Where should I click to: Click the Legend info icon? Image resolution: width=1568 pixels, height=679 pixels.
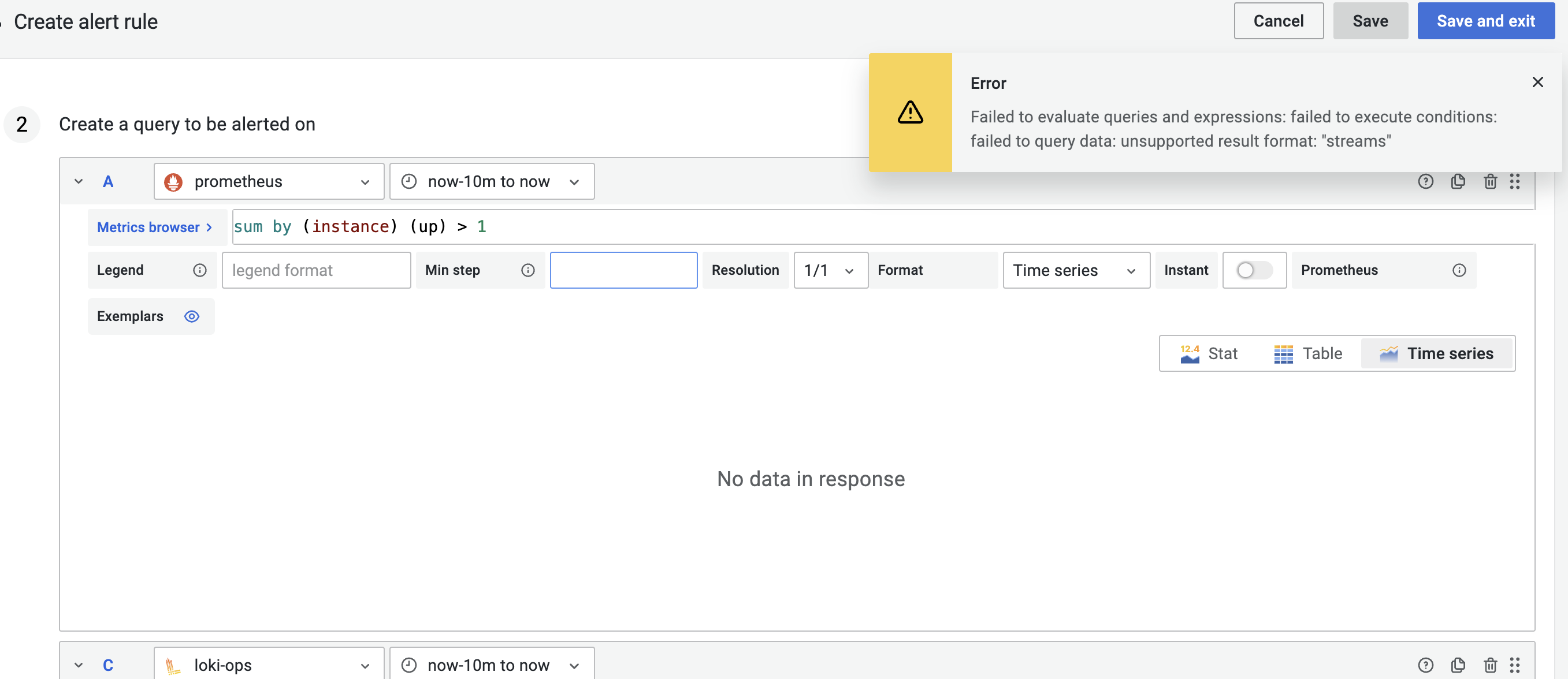pos(199,270)
